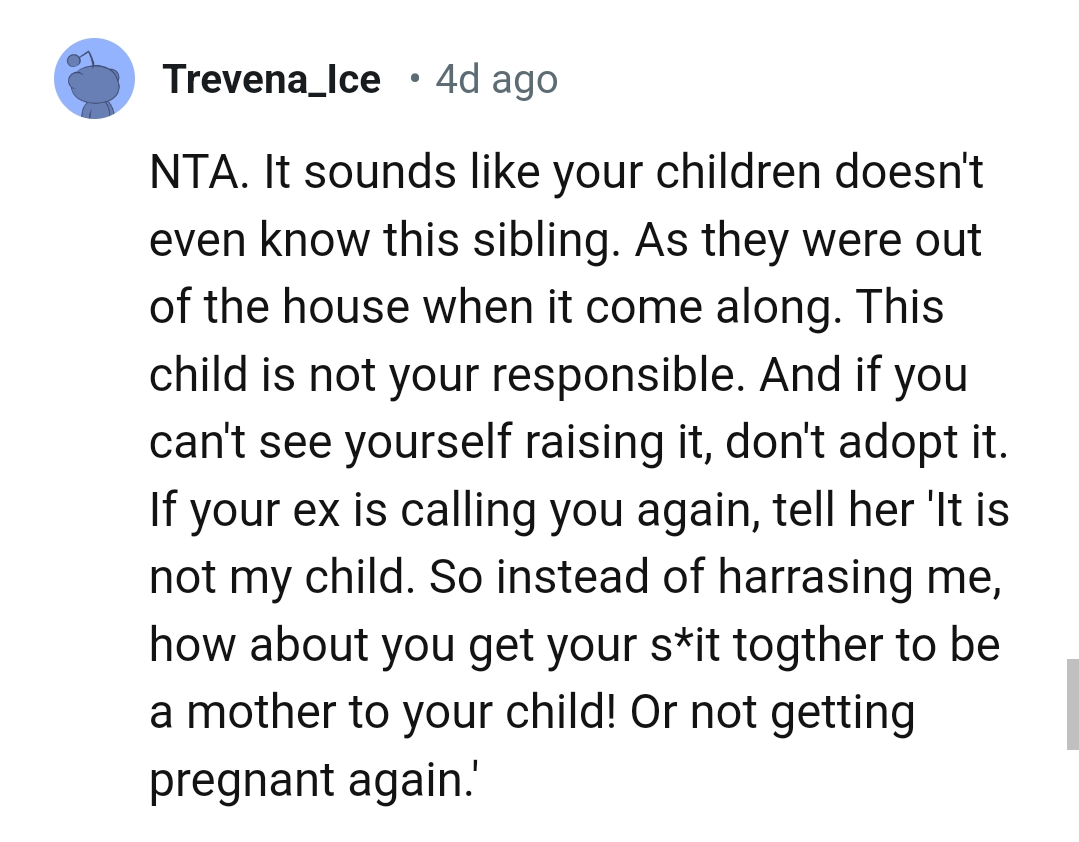Click the bold Trevena_Ice author name

coord(272,79)
